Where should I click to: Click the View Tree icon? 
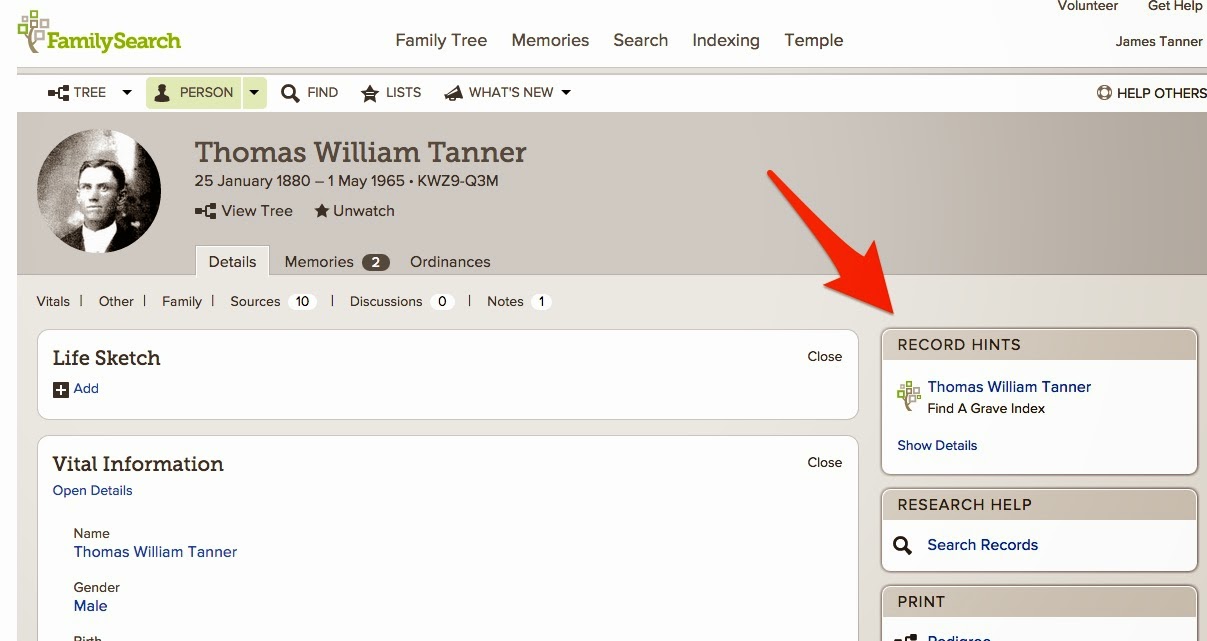point(205,211)
